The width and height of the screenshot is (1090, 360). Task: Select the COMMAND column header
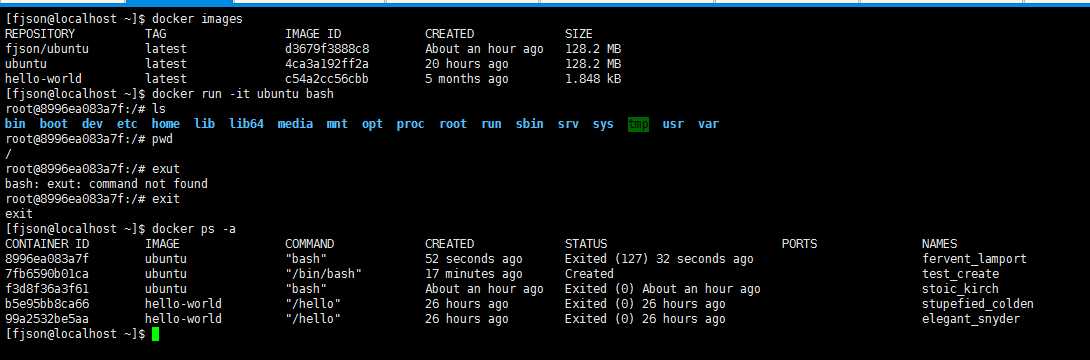[309, 244]
